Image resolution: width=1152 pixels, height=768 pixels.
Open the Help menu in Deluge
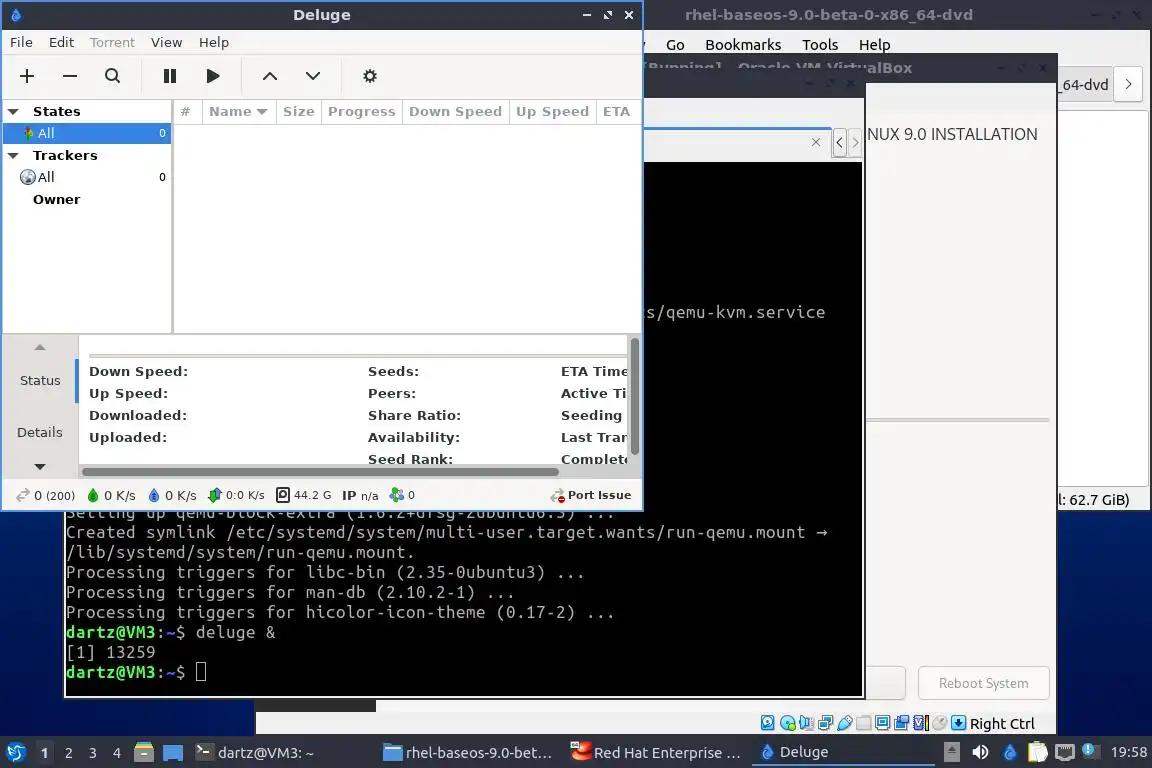click(214, 43)
